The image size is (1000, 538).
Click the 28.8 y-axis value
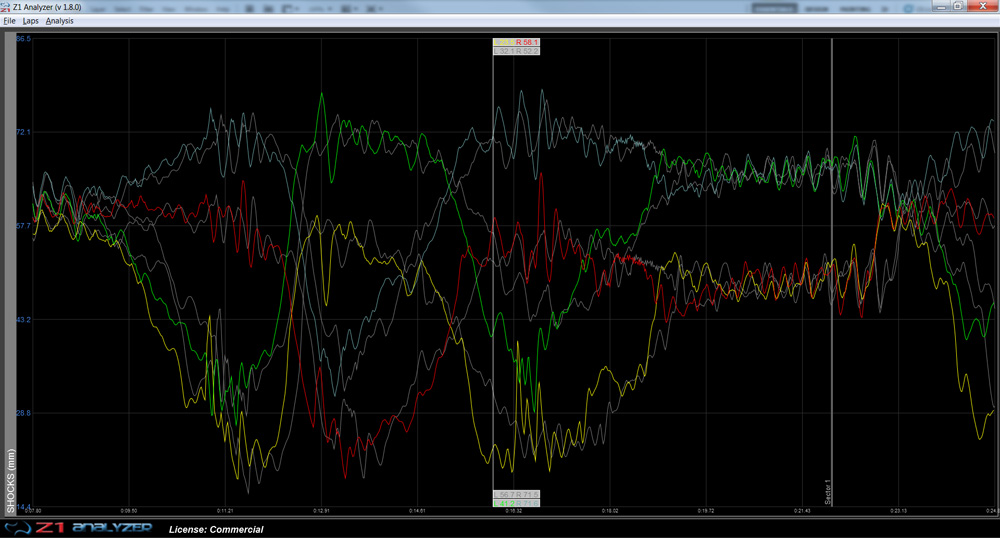point(23,413)
